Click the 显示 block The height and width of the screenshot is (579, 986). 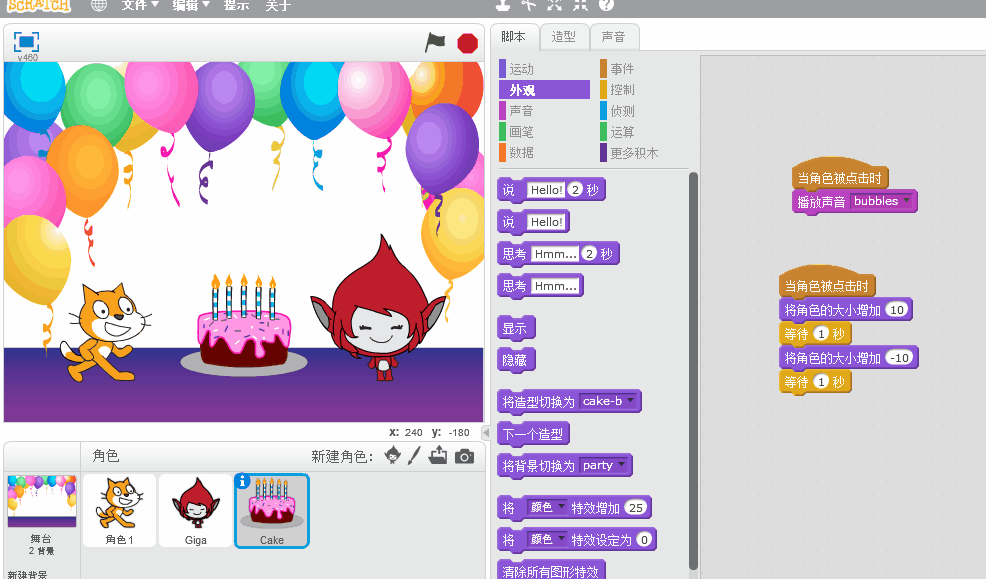point(516,328)
